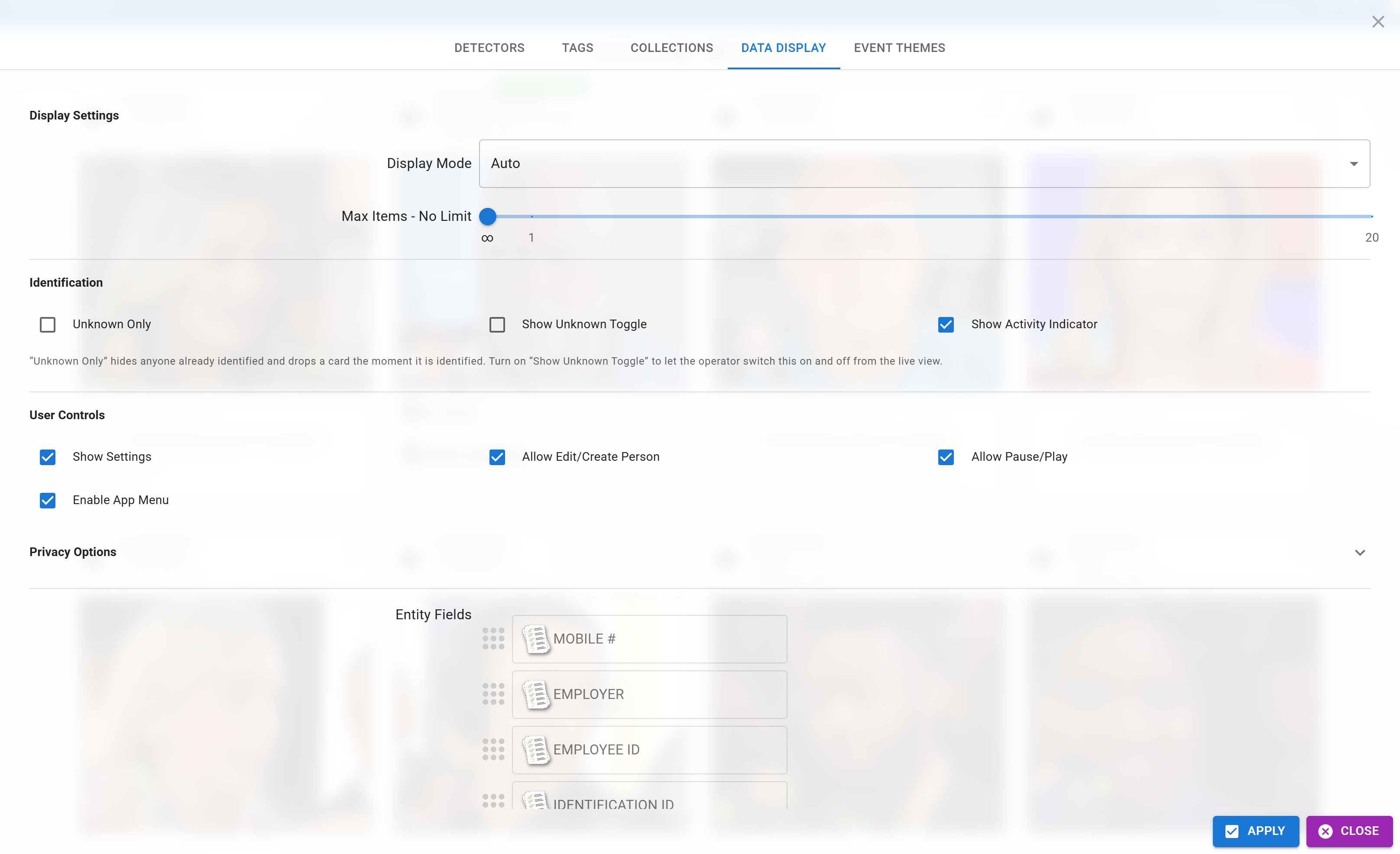Viewport: 1400px width, 854px height.
Task: Click the drag handle beside MOBILE # field
Action: pos(493,639)
